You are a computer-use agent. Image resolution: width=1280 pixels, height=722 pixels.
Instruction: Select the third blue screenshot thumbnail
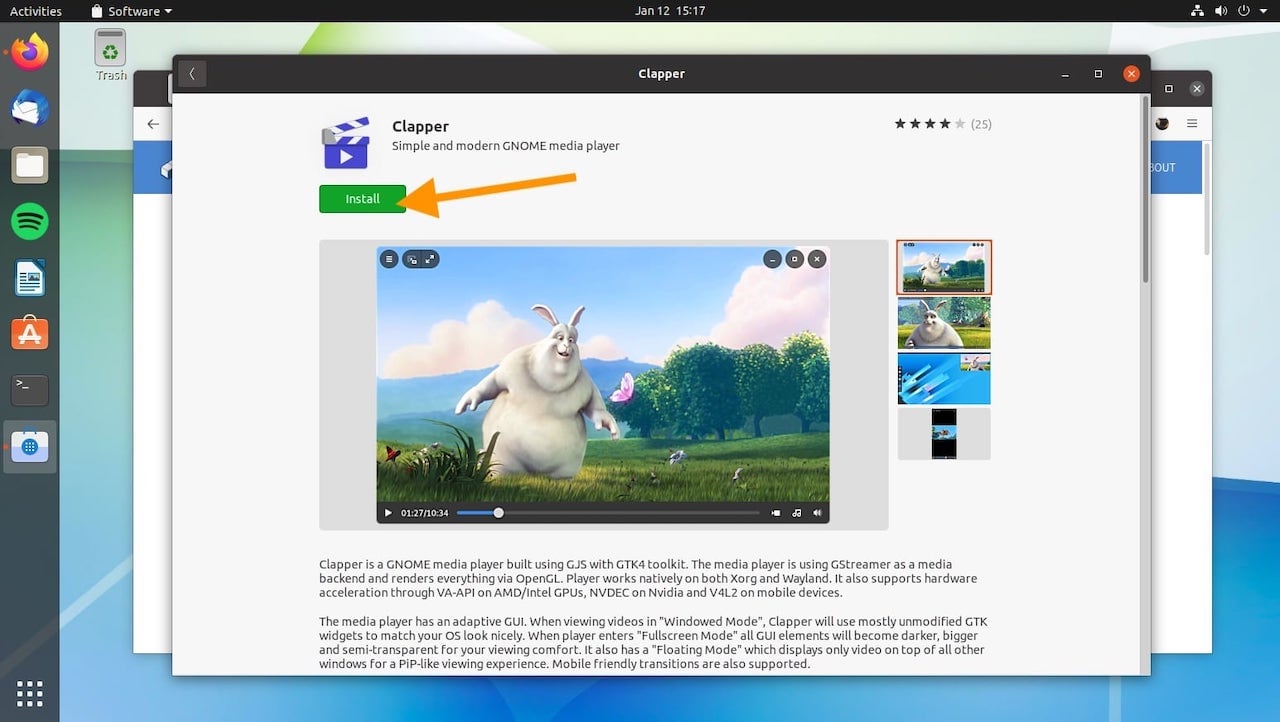point(944,378)
